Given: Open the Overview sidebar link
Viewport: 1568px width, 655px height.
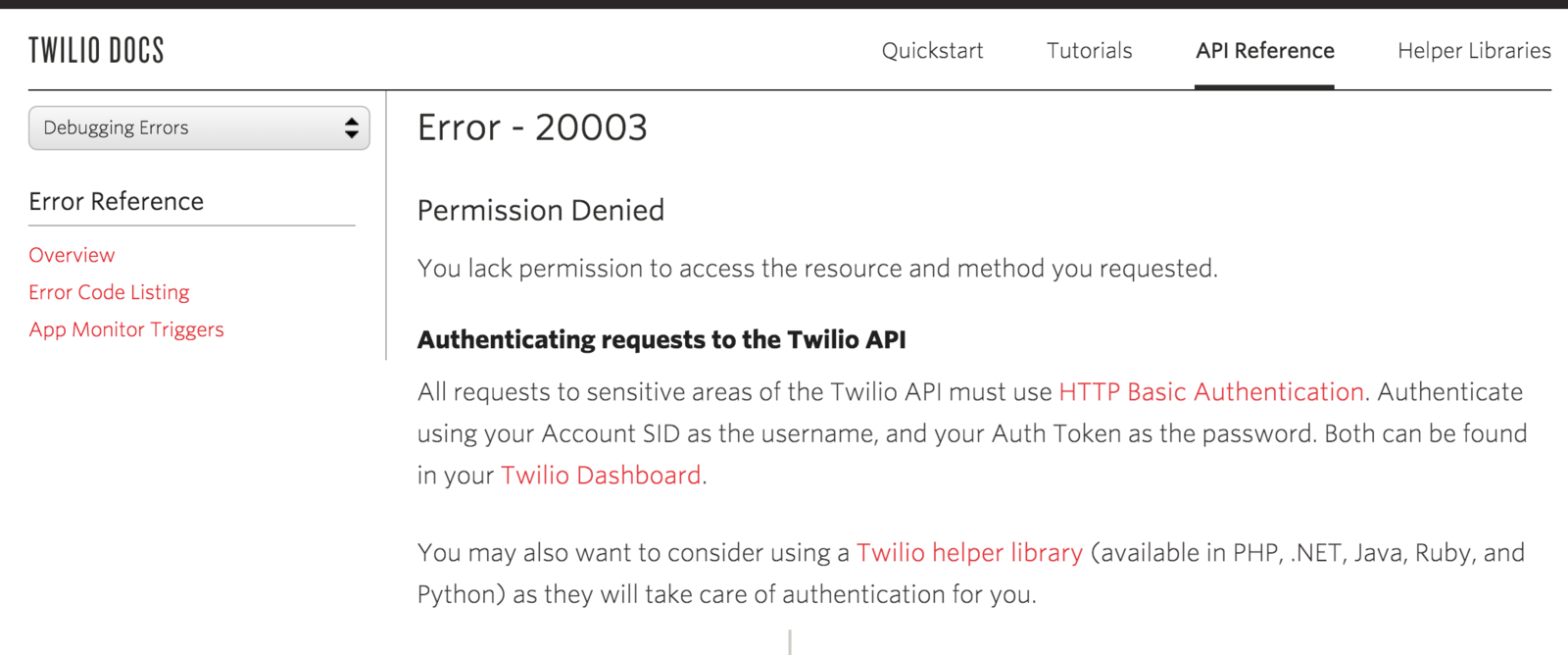Looking at the screenshot, I should (x=72, y=255).
